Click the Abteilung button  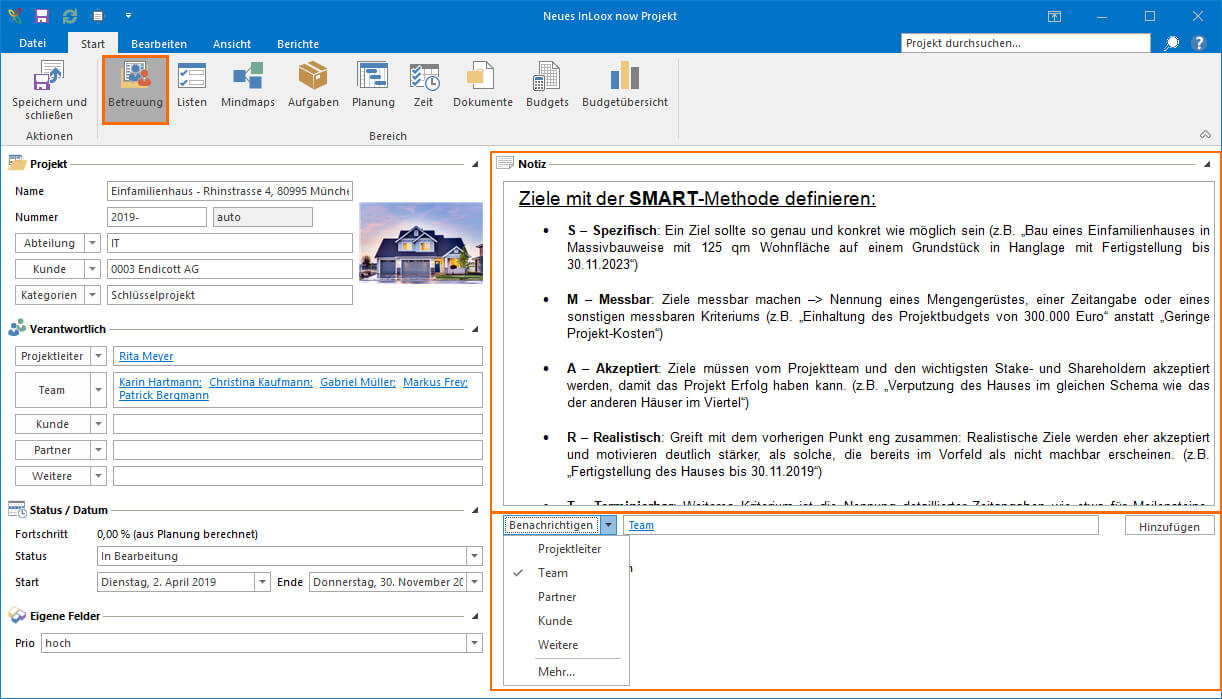pyautogui.click(x=49, y=243)
